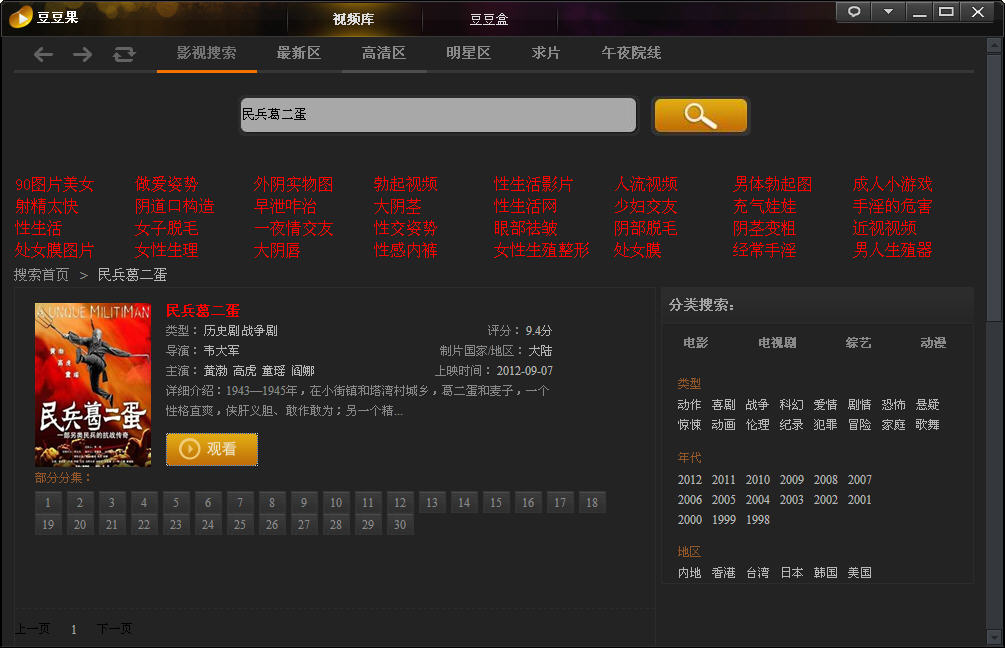Click the scrollbar down arrow

tap(993, 637)
